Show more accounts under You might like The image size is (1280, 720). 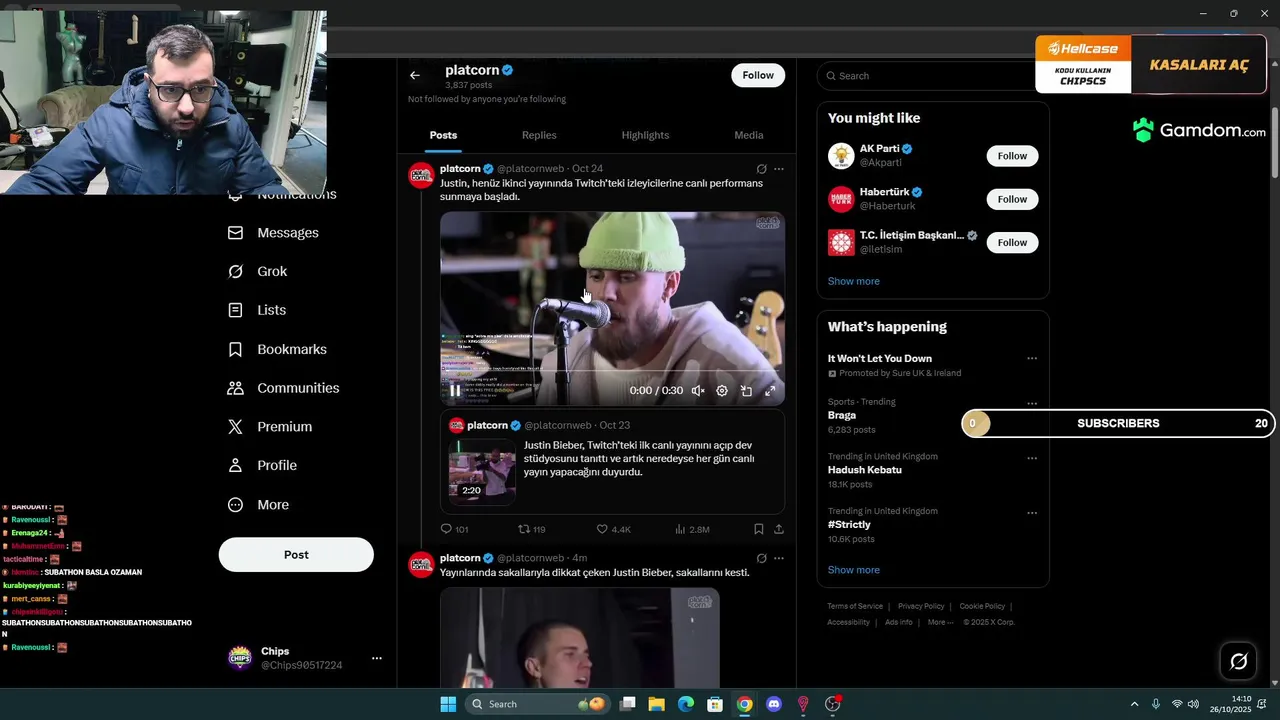pos(854,281)
